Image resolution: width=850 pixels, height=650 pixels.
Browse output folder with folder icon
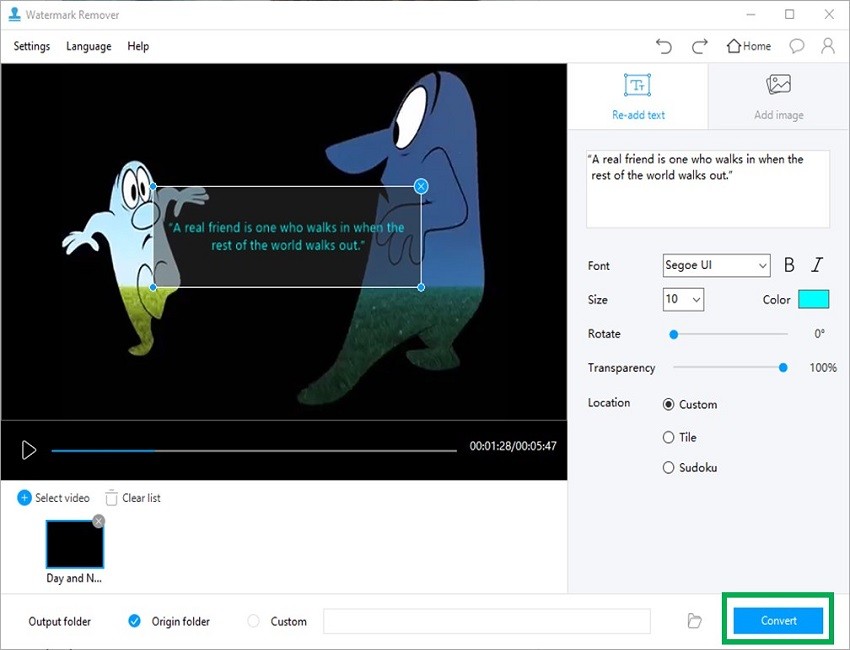[x=694, y=621]
